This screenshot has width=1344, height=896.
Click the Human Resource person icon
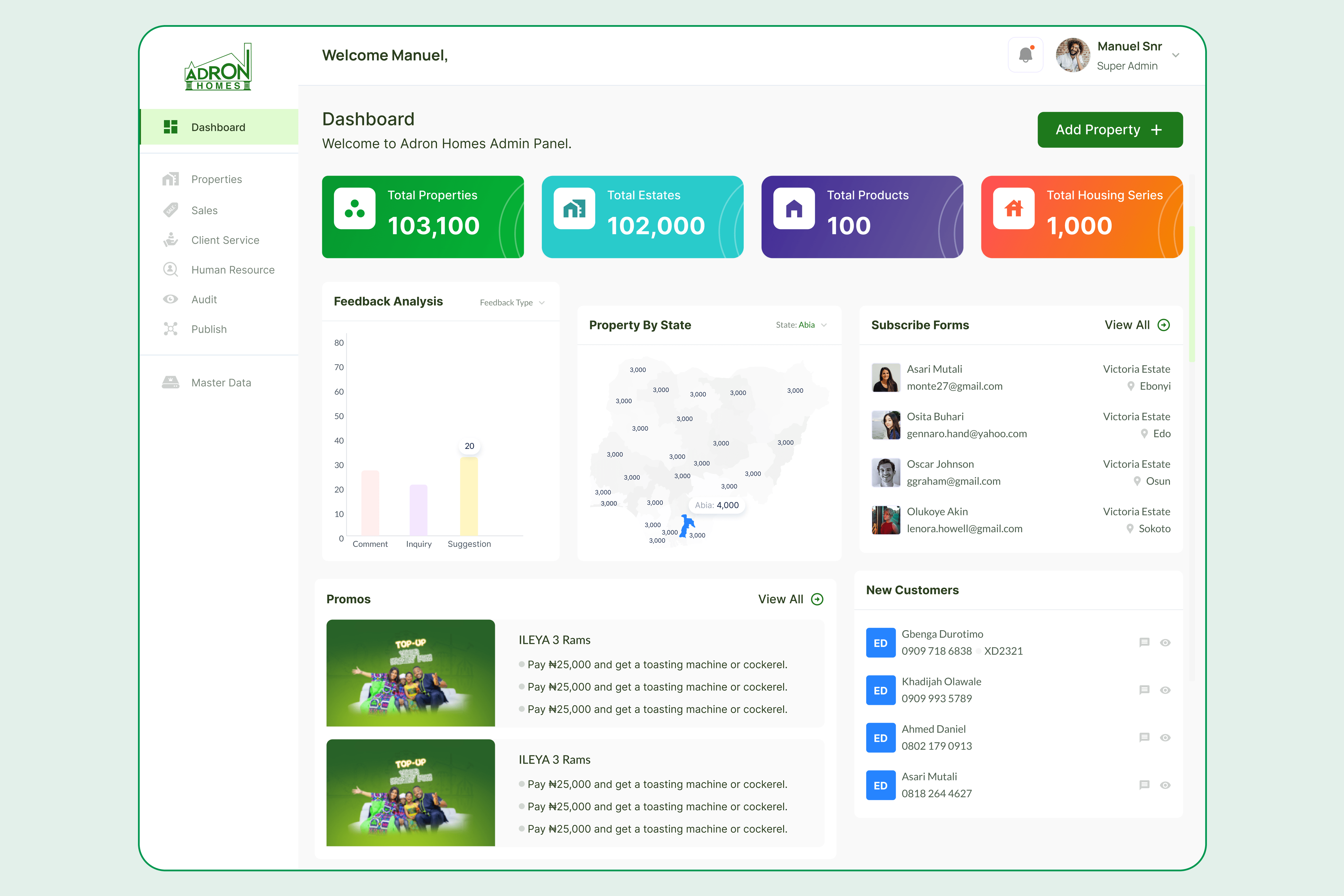pyautogui.click(x=171, y=269)
